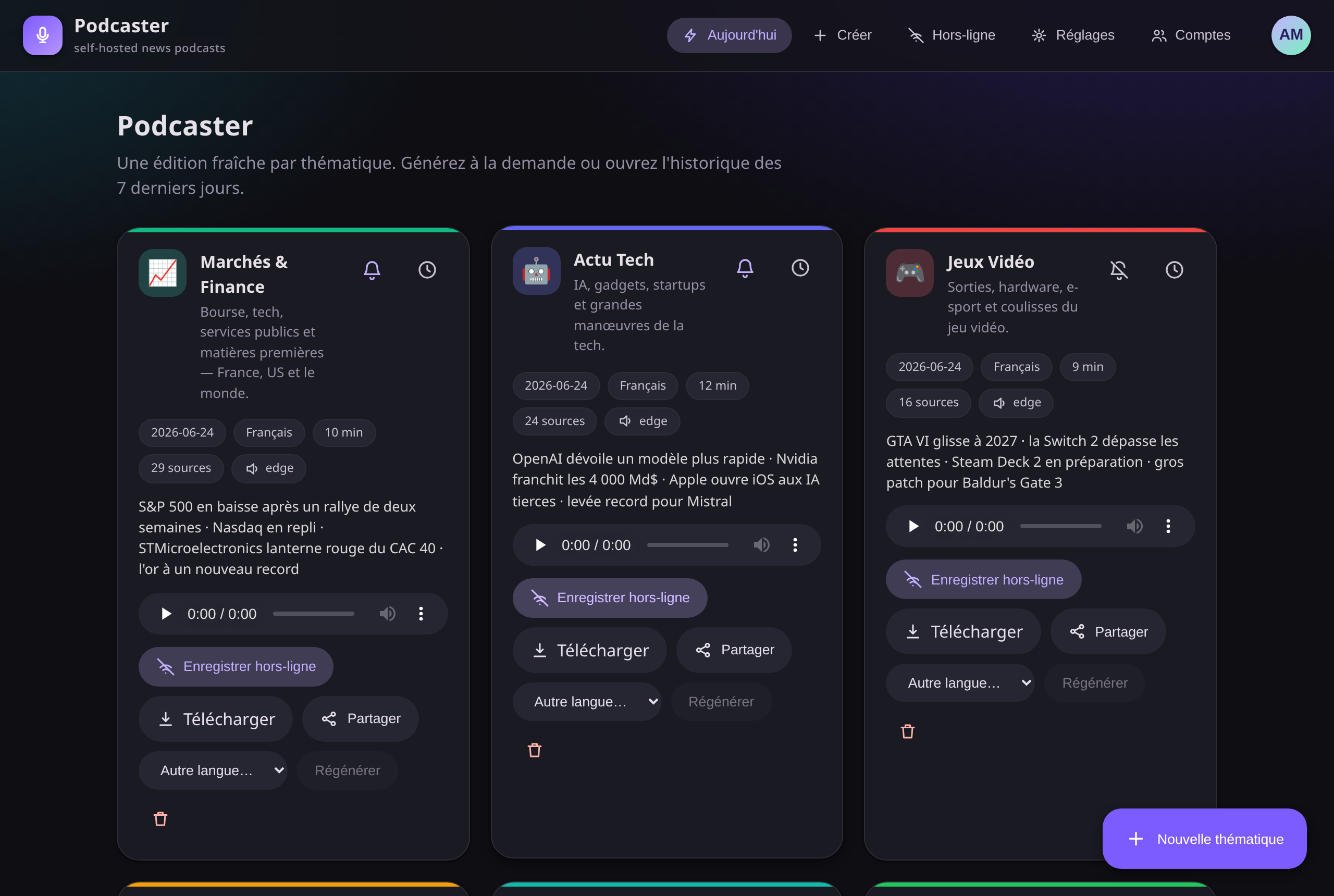Click the Podcaster microphone logo
This screenshot has height=896, width=1334.
click(x=43, y=35)
